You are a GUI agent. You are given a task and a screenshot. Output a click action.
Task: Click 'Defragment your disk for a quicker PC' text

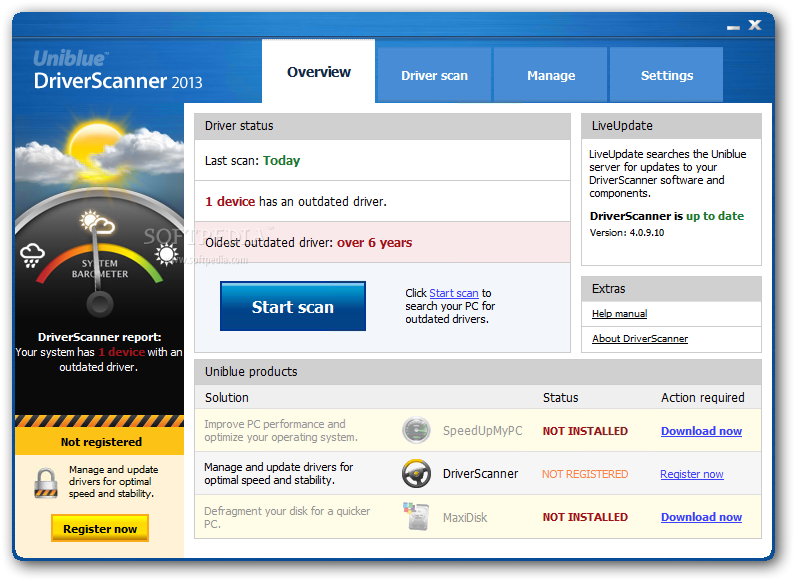[x=287, y=517]
